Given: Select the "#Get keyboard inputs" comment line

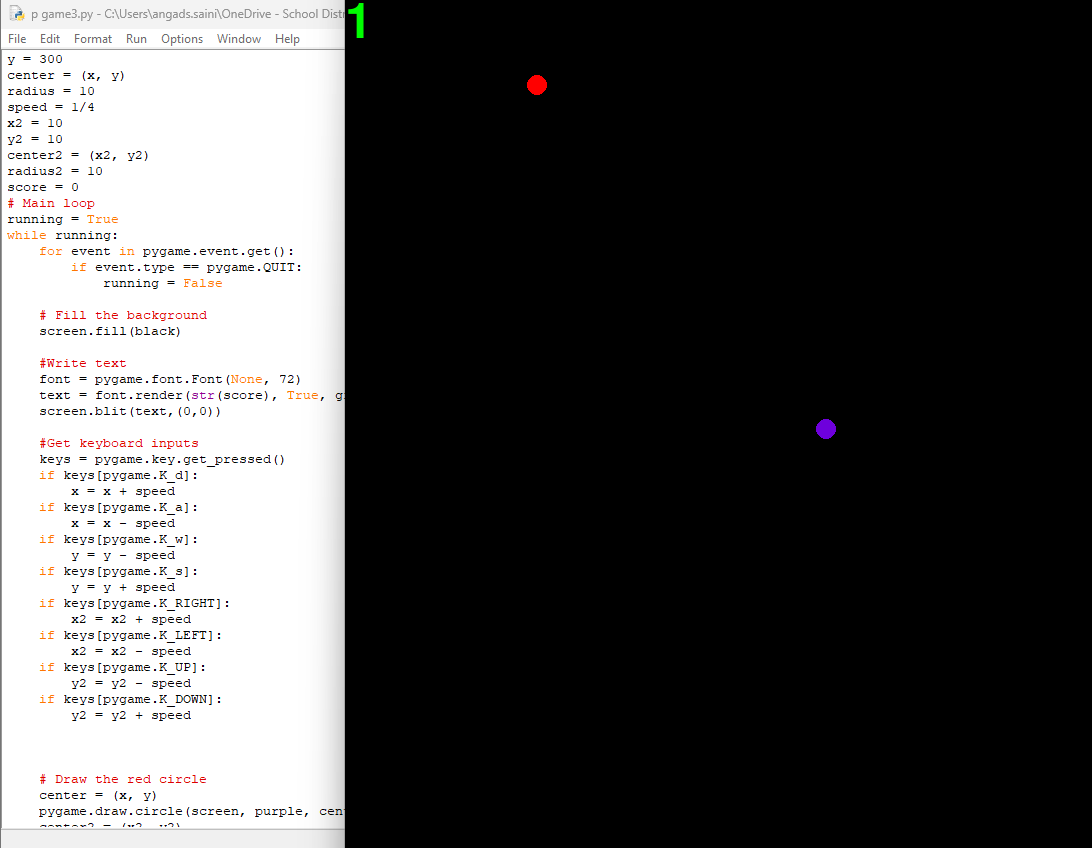Looking at the screenshot, I should click(x=119, y=443).
